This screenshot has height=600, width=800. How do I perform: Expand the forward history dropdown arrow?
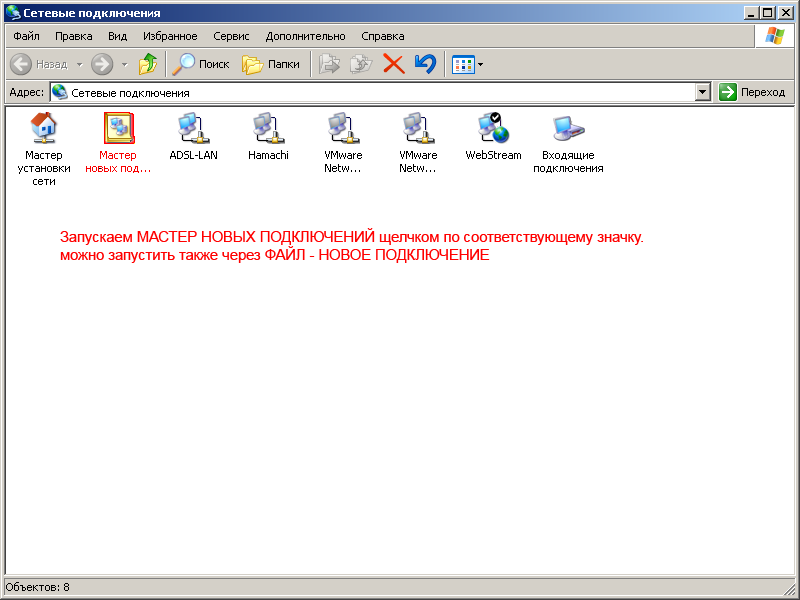click(124, 65)
